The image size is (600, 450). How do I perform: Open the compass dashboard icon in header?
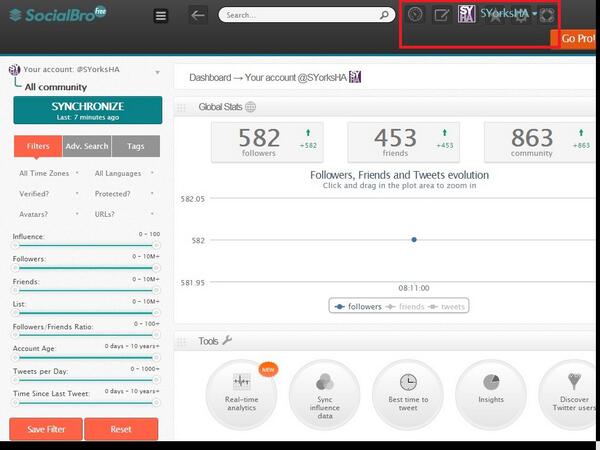(x=415, y=15)
